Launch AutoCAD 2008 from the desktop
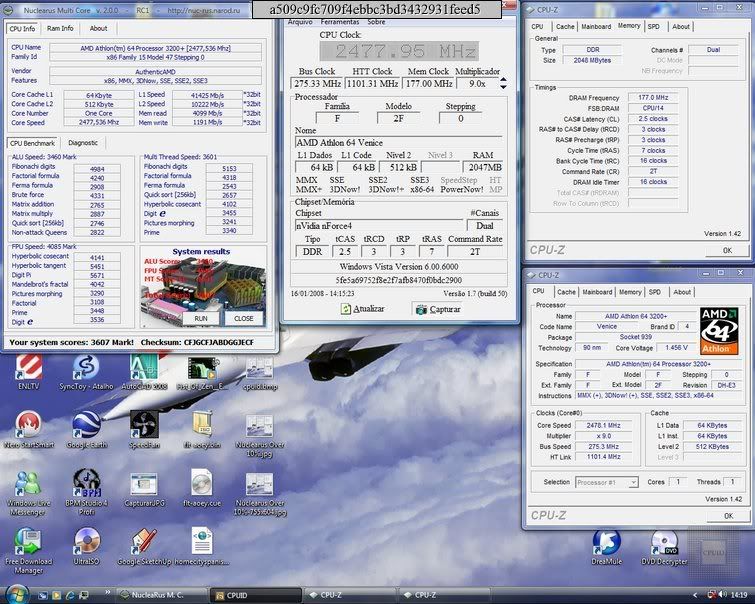The image size is (755, 604). pyautogui.click(x=144, y=367)
